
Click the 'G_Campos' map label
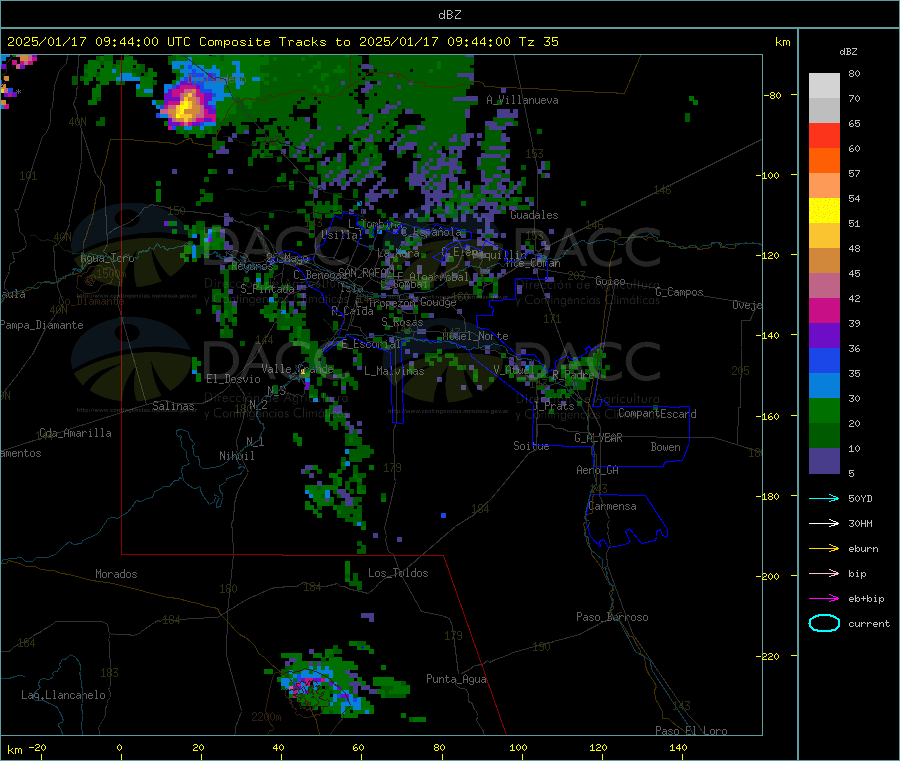coord(679,292)
